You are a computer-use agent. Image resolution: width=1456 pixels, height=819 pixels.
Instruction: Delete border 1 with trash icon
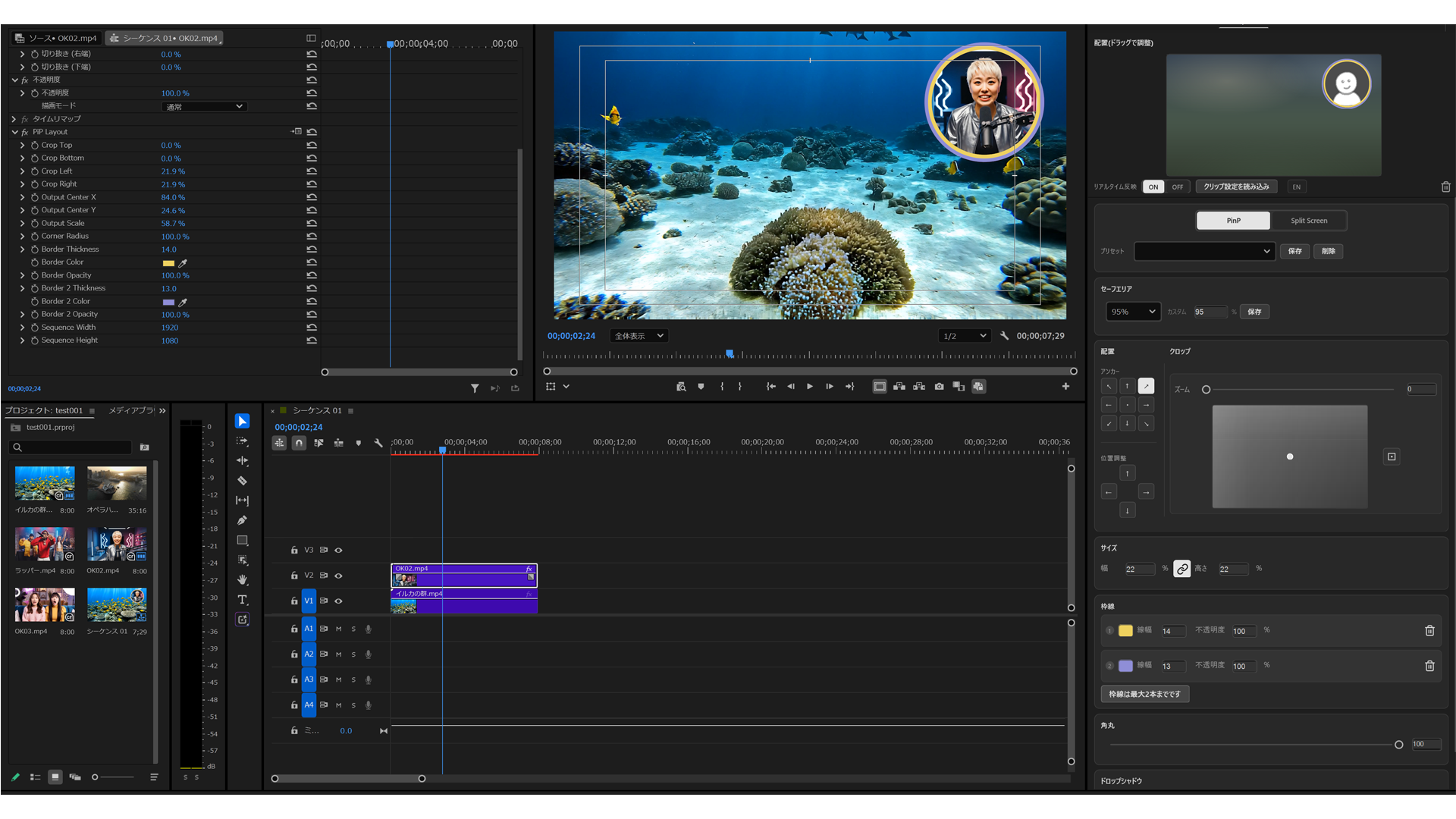click(x=1429, y=630)
